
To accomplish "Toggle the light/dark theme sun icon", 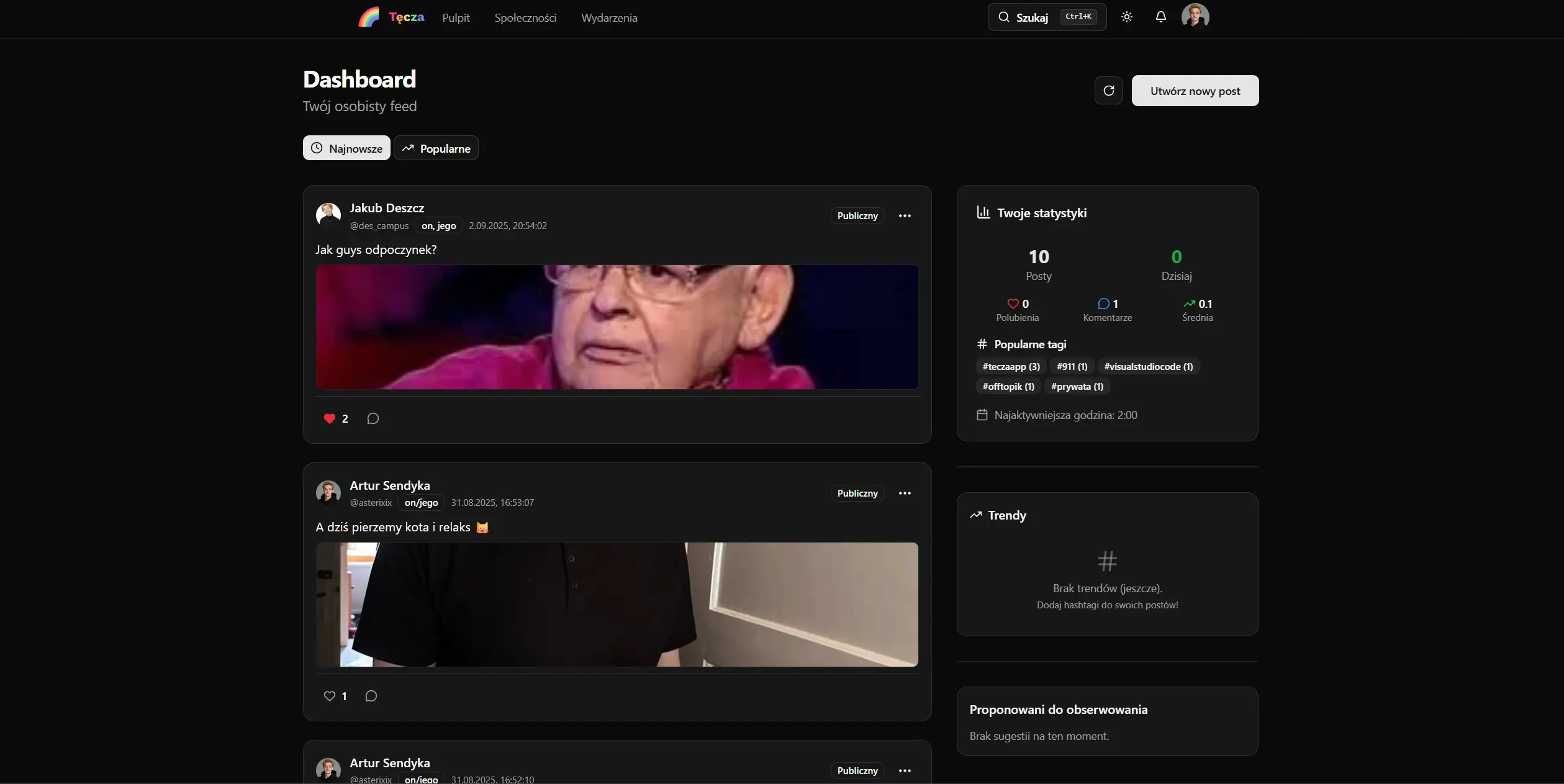I will [1127, 17].
